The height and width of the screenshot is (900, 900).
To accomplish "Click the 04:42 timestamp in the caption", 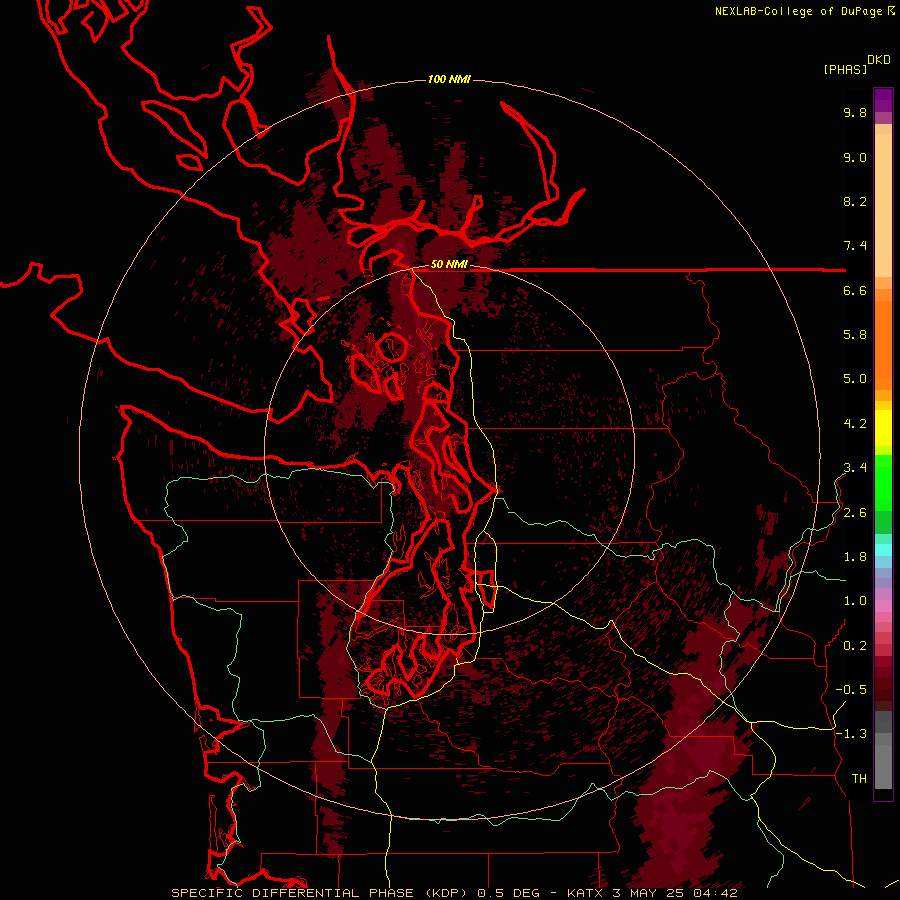I will 714,893.
